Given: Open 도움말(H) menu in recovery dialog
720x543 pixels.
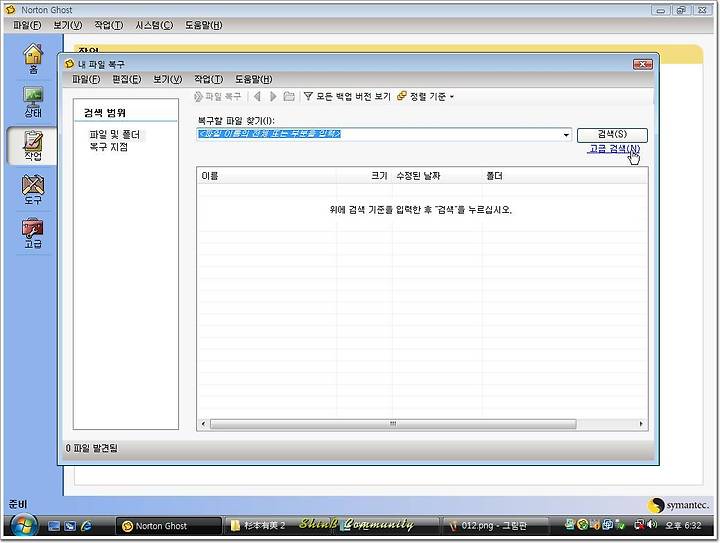Looking at the screenshot, I should 253,79.
